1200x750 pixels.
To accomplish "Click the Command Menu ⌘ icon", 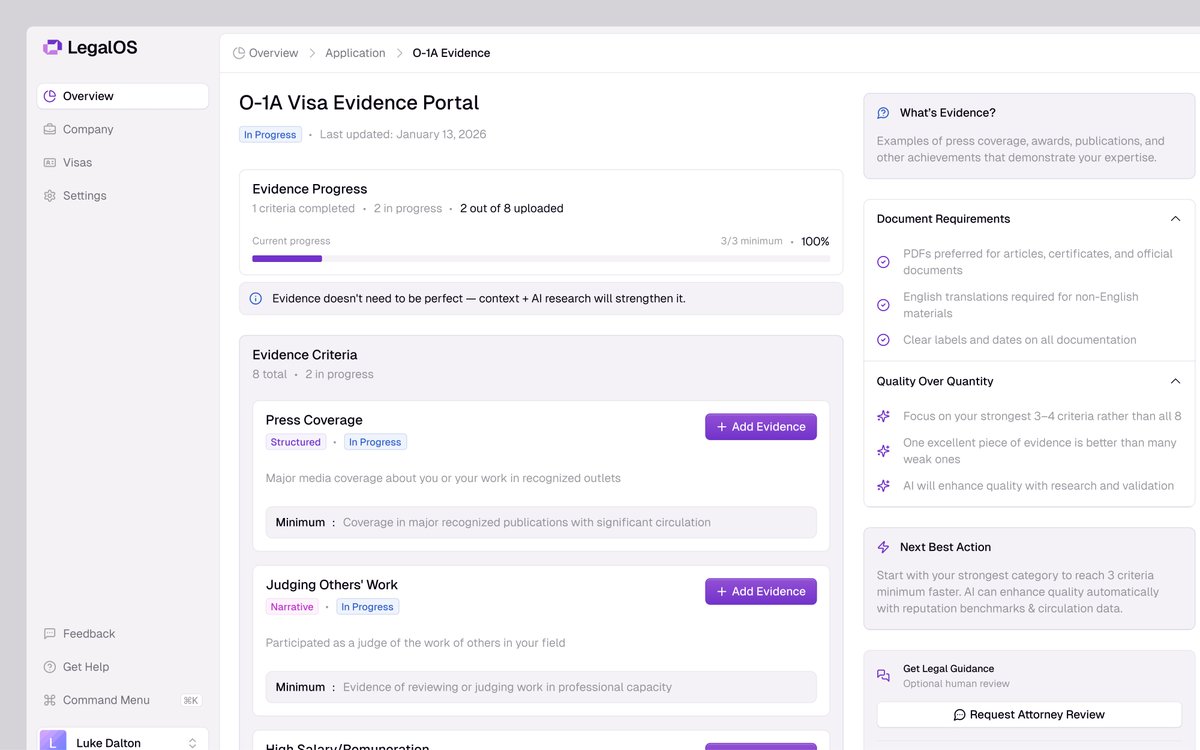I will click(50, 700).
